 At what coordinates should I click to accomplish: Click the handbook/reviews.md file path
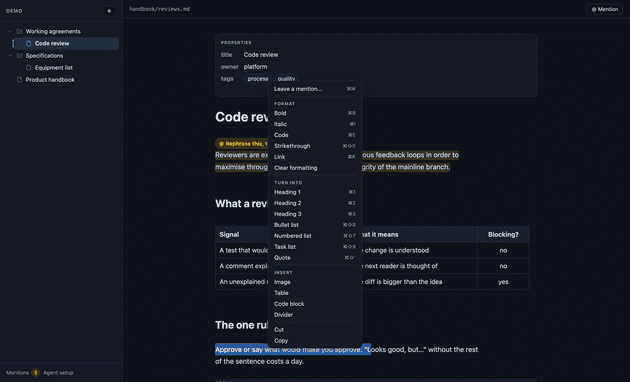click(x=160, y=9)
